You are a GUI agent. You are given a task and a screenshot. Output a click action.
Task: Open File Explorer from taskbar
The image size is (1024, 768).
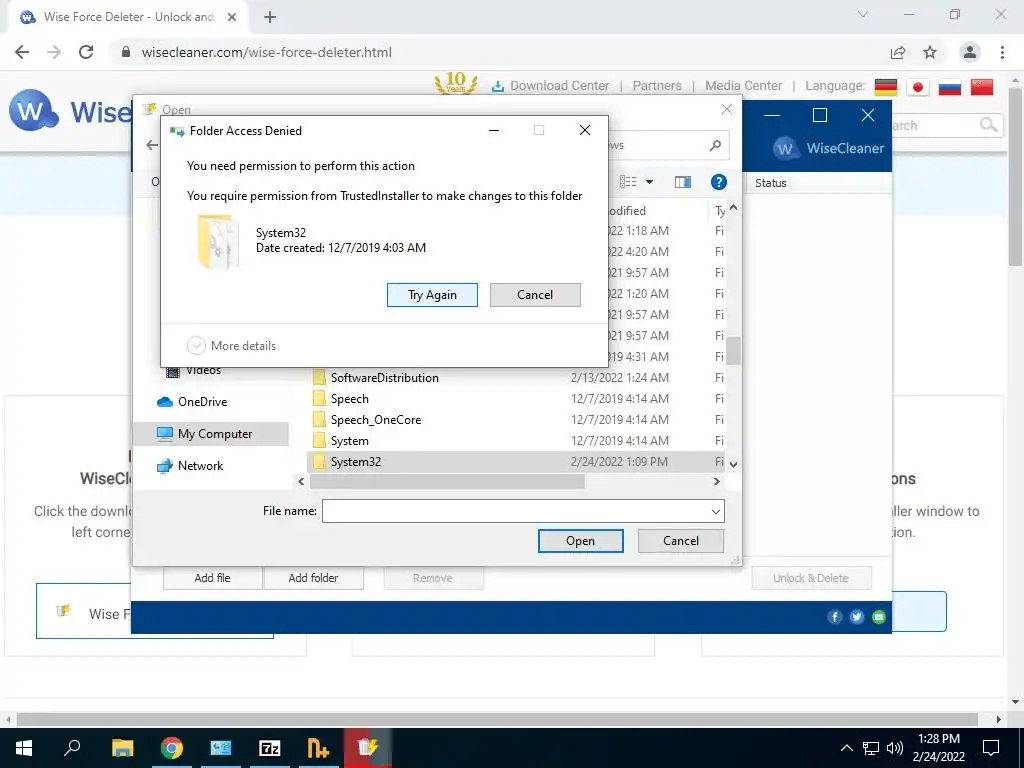pos(122,748)
